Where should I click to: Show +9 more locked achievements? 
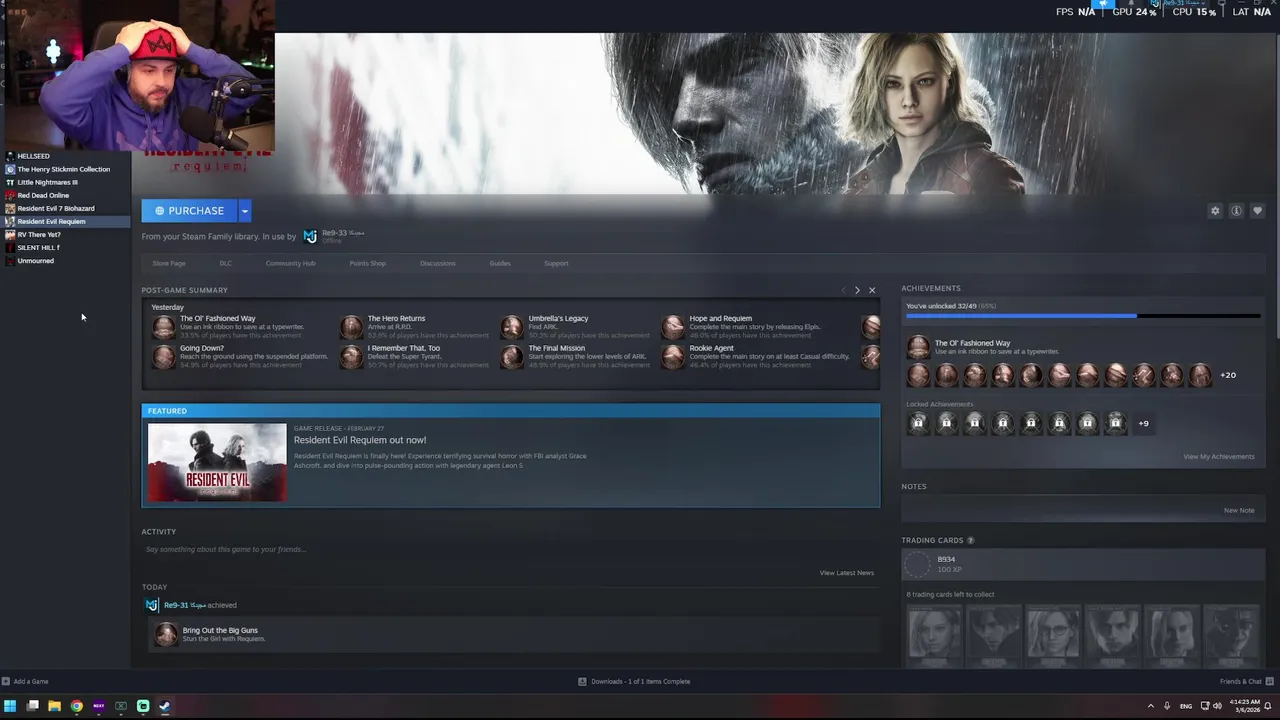pos(1143,423)
